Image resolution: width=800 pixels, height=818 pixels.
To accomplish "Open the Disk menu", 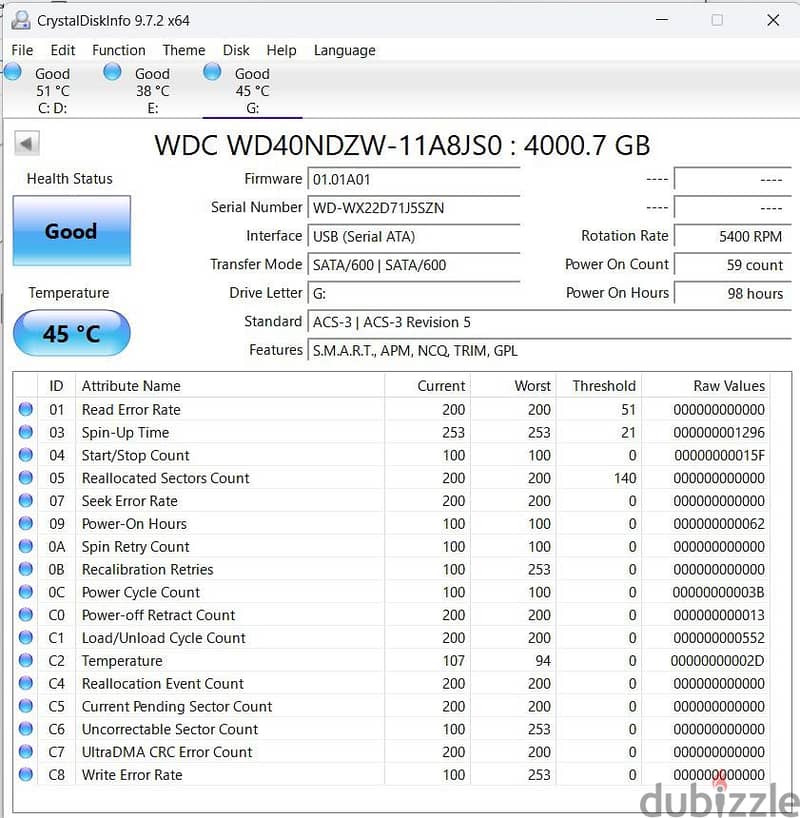I will [x=236, y=50].
